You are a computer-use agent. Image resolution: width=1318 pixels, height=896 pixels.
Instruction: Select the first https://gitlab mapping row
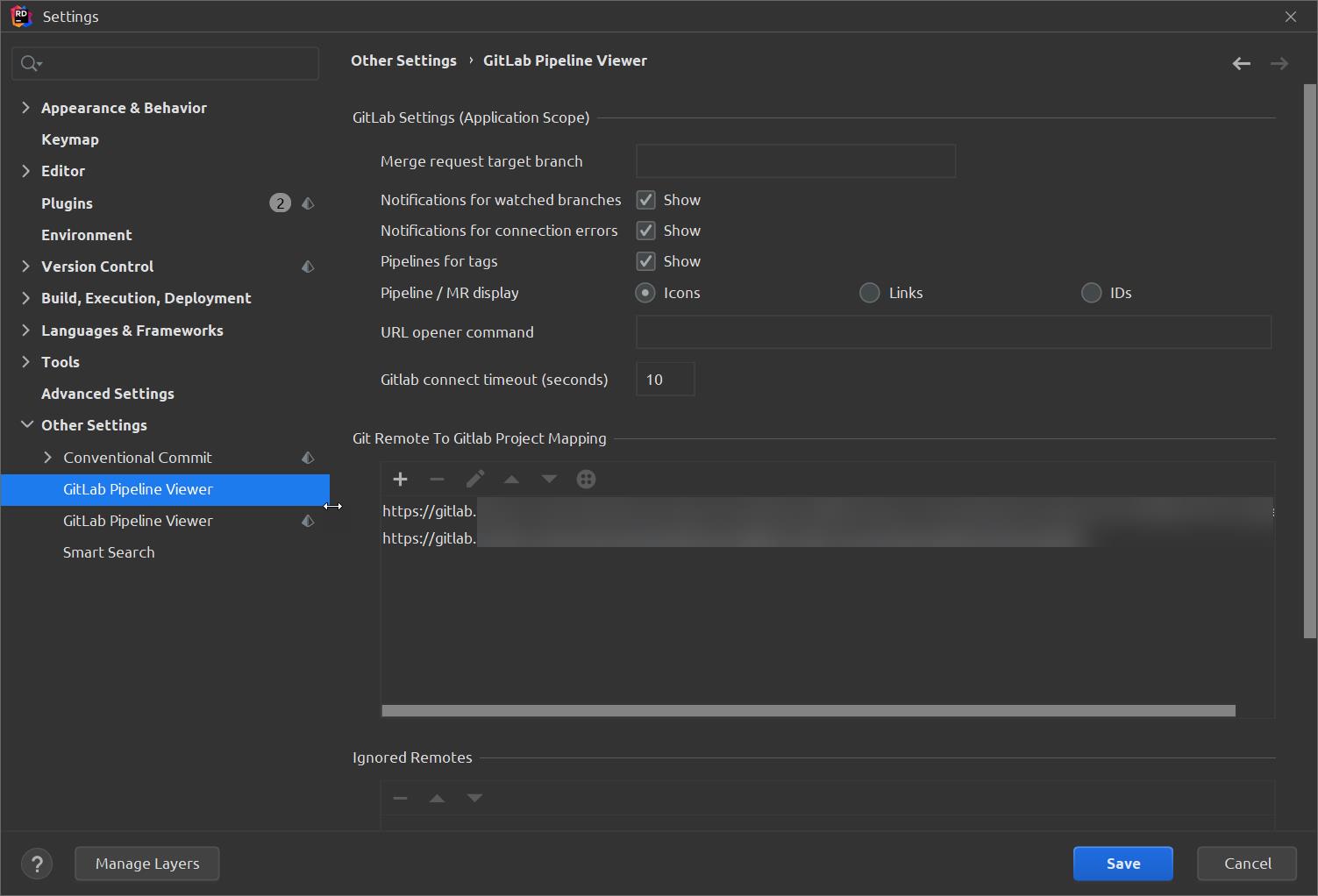click(x=827, y=511)
